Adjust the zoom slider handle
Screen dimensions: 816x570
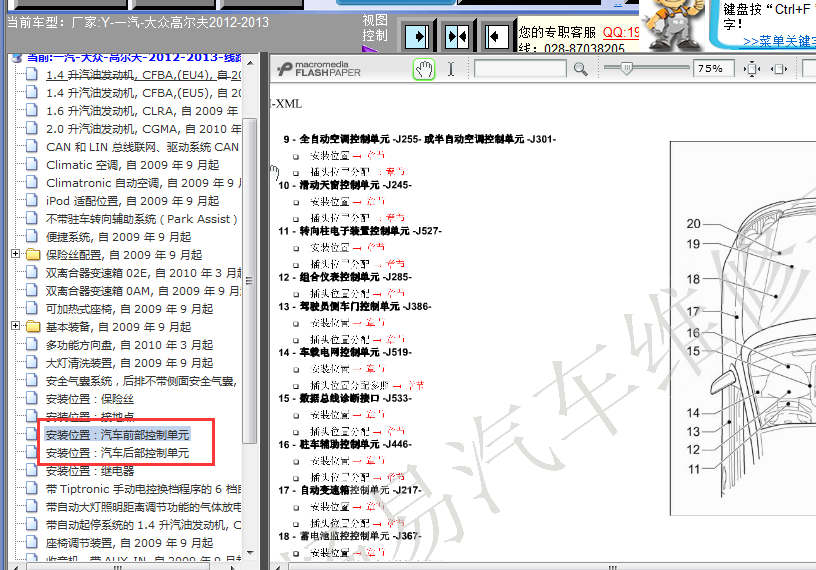pyautogui.click(x=627, y=68)
